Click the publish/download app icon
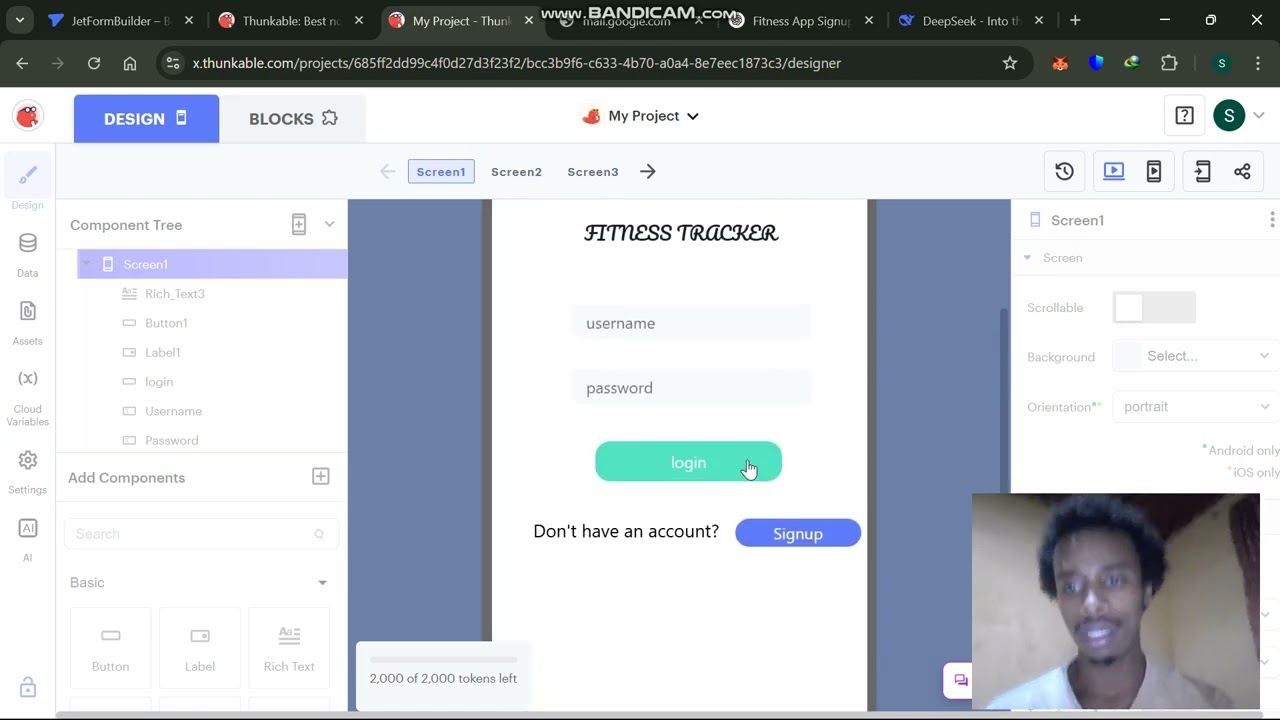 1202,172
